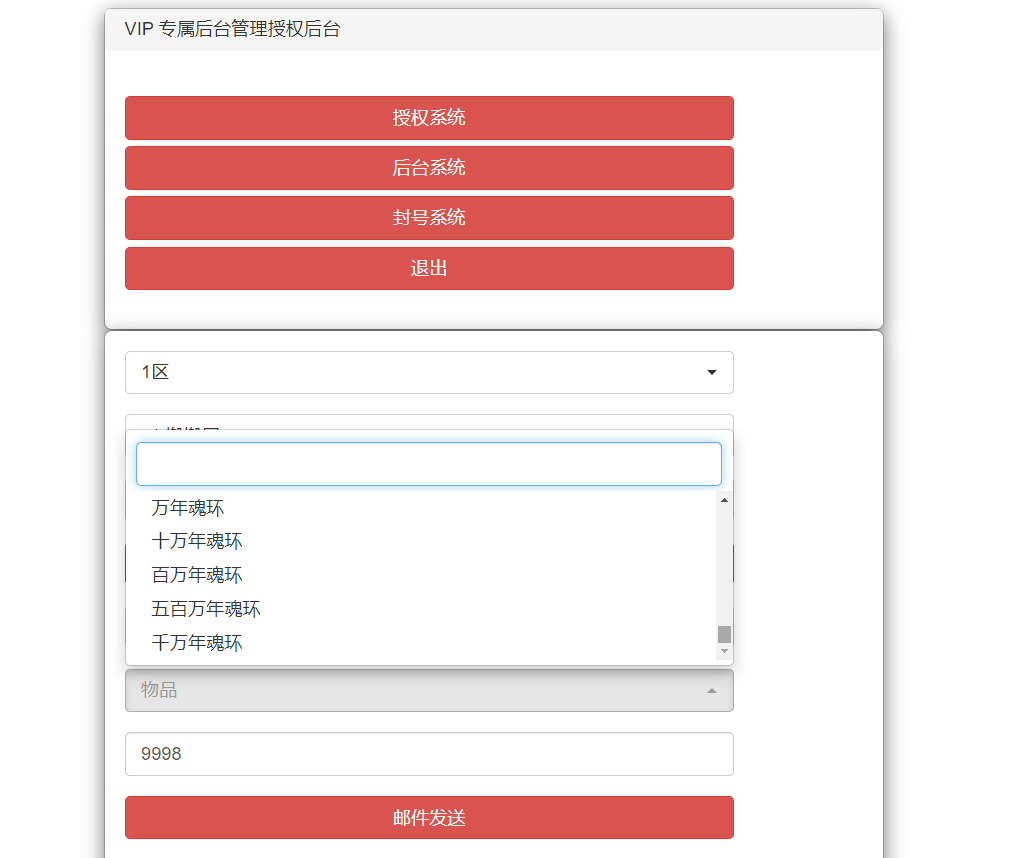1017x858 pixels.
Task: Click the dropdown list's scroll down arrow
Action: (724, 651)
